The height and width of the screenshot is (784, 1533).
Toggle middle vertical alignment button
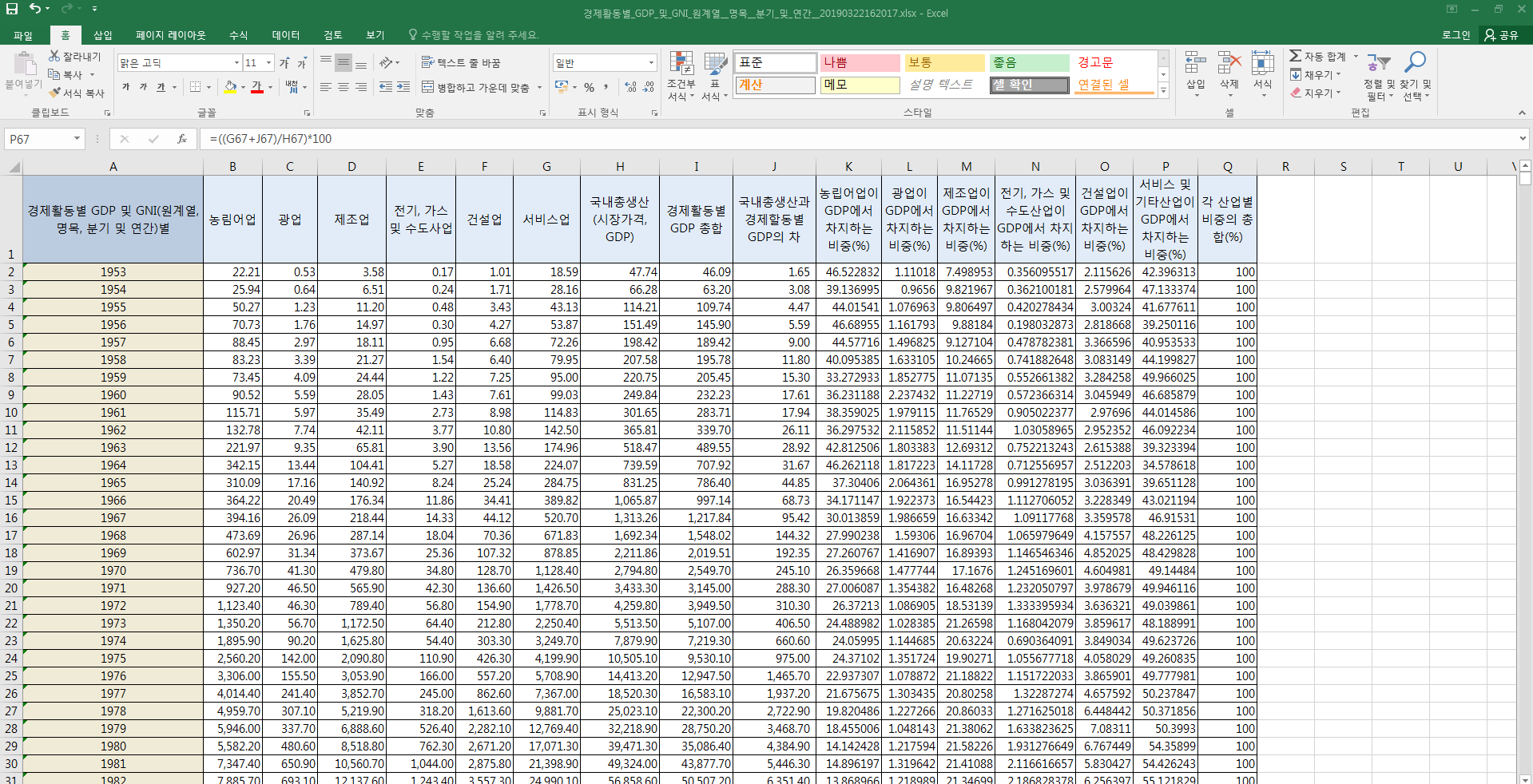pyautogui.click(x=343, y=62)
